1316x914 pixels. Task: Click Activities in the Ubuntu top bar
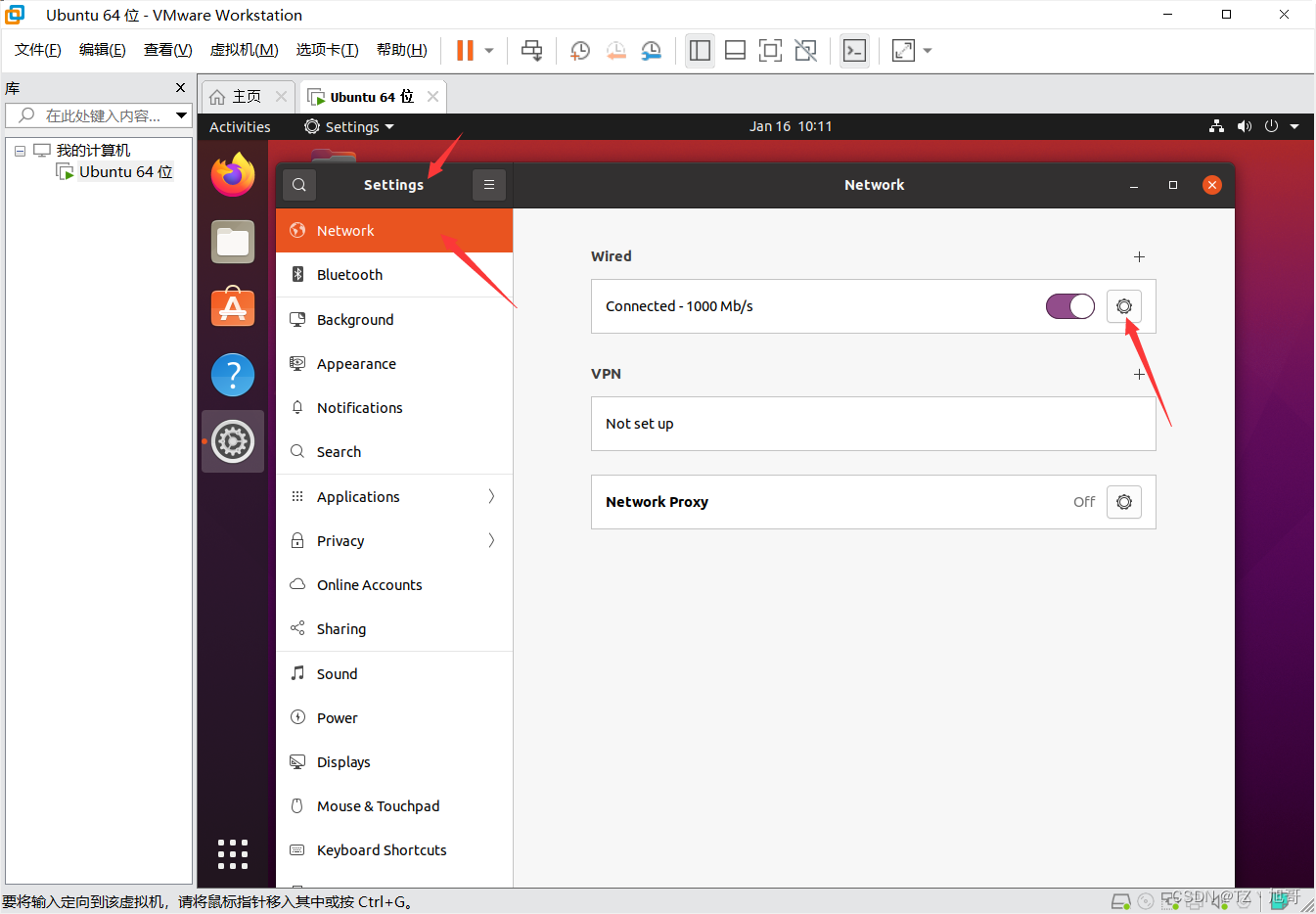coord(240,127)
